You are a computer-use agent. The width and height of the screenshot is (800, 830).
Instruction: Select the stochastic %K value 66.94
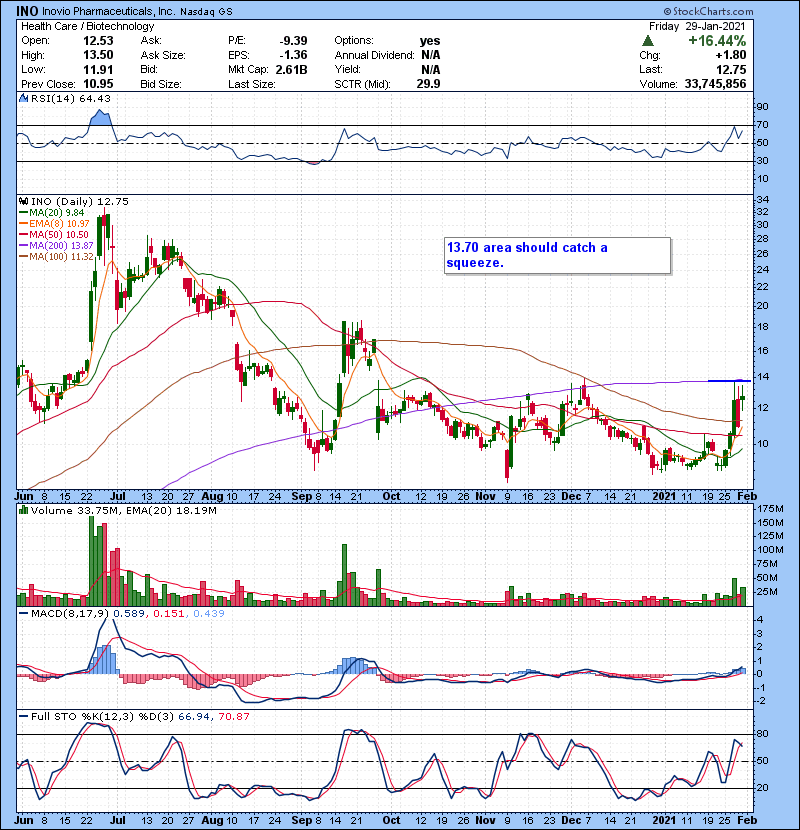194,716
